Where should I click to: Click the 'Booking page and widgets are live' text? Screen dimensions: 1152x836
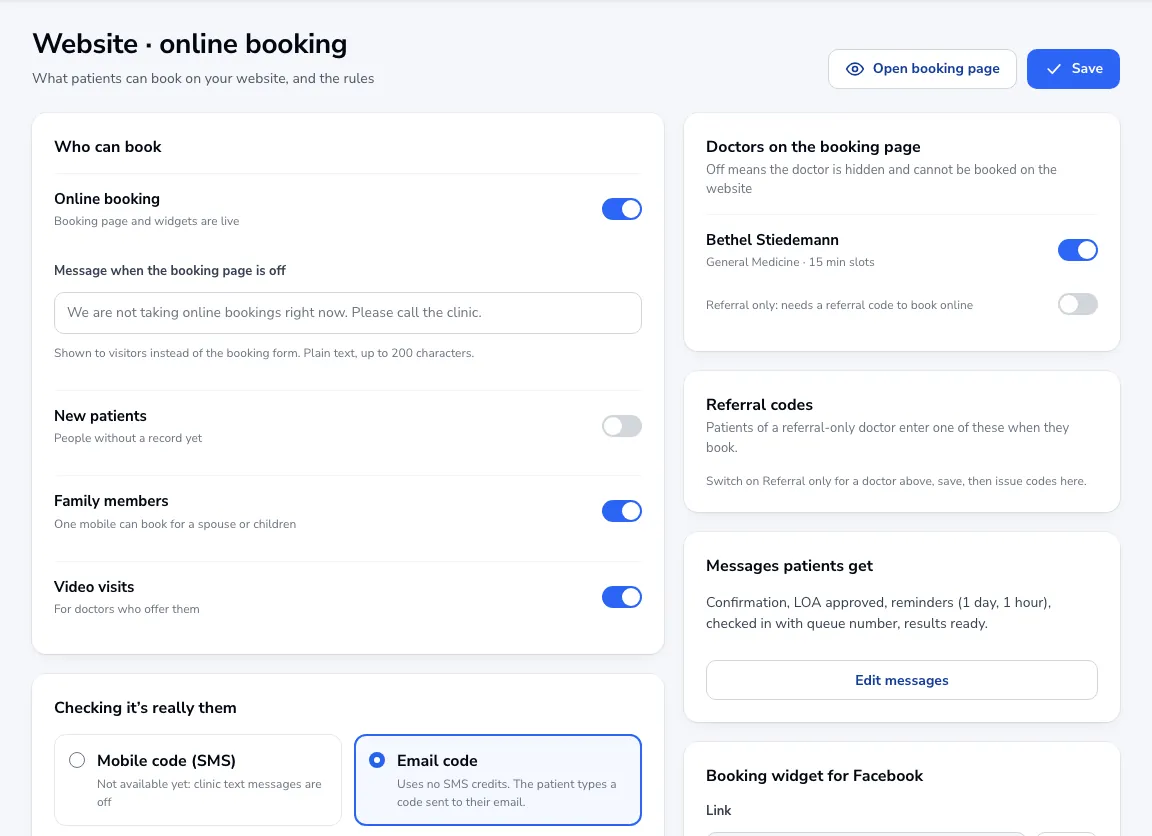pyautogui.click(x=147, y=221)
